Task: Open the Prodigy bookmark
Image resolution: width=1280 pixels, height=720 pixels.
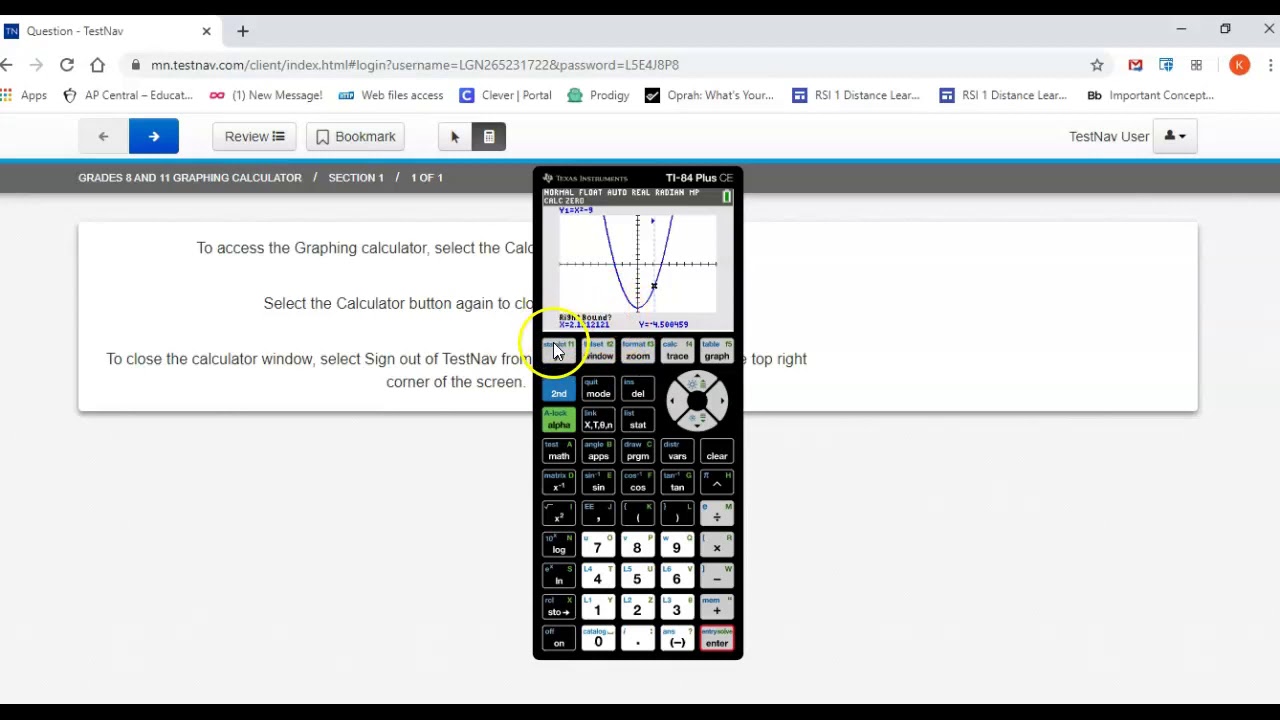Action: 598,95
